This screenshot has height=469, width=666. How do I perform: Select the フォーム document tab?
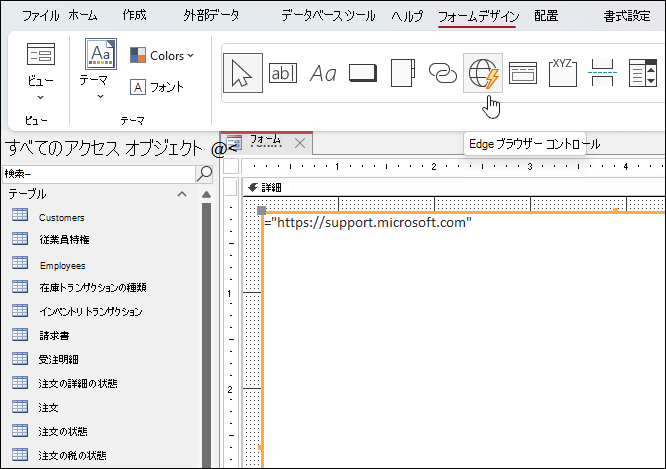[x=265, y=142]
